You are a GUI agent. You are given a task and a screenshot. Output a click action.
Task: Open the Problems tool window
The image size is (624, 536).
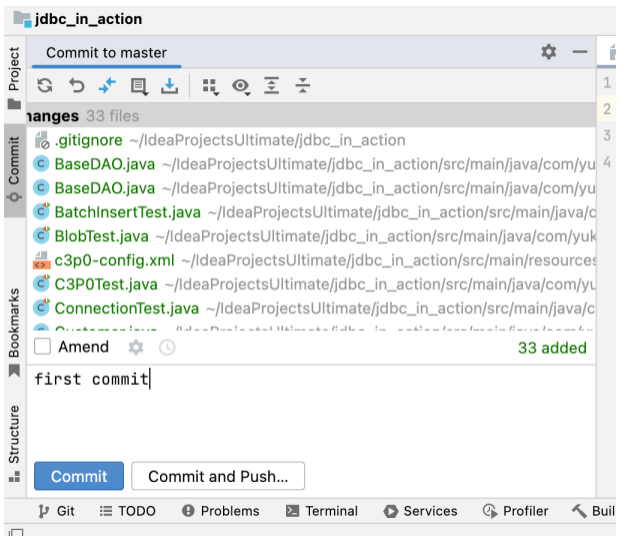click(x=220, y=511)
